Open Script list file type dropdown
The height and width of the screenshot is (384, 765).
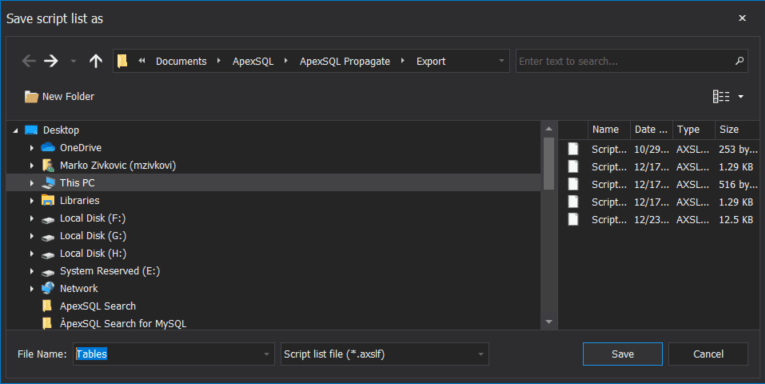click(x=481, y=354)
